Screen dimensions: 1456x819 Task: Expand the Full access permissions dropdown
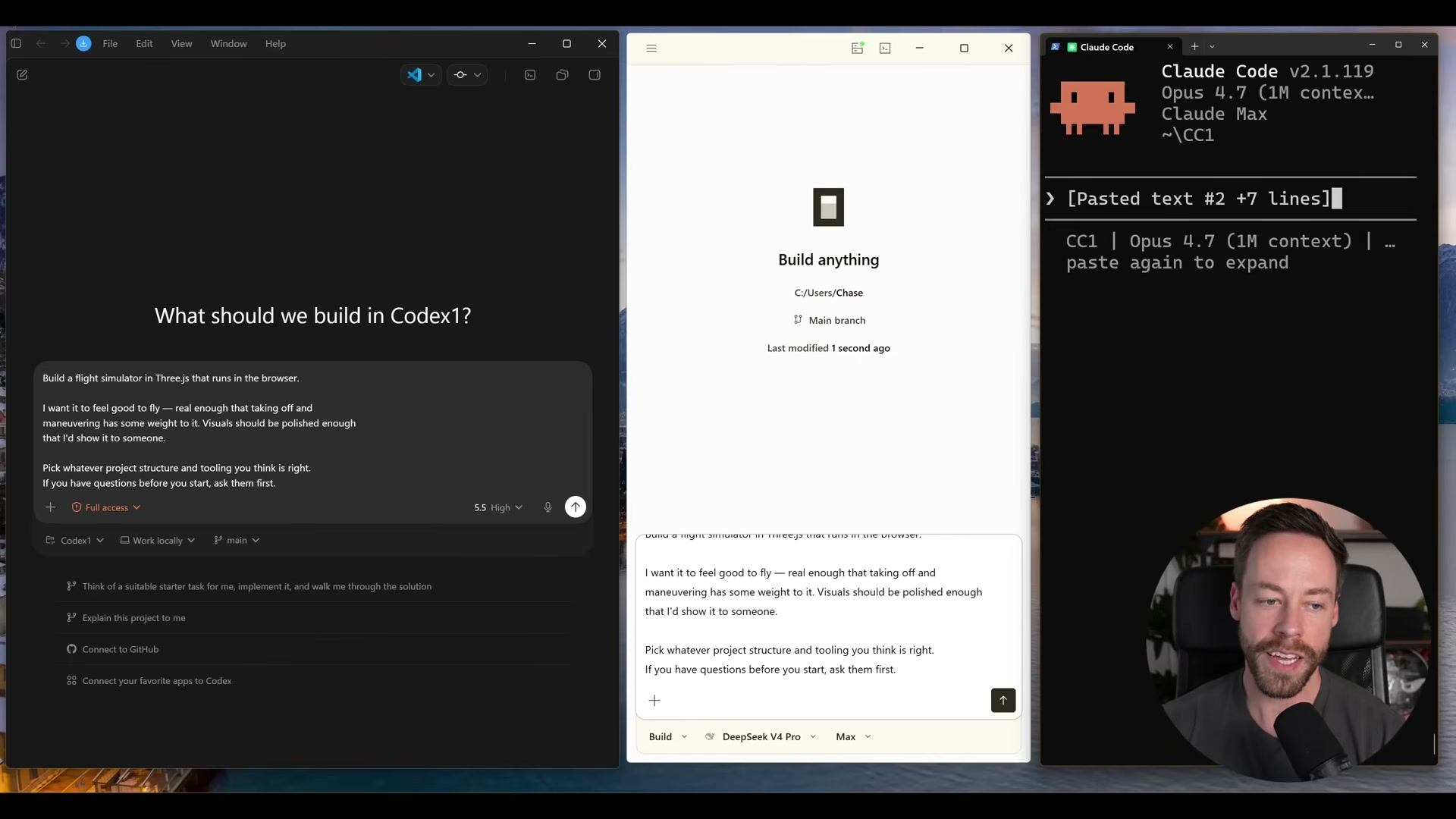105,507
